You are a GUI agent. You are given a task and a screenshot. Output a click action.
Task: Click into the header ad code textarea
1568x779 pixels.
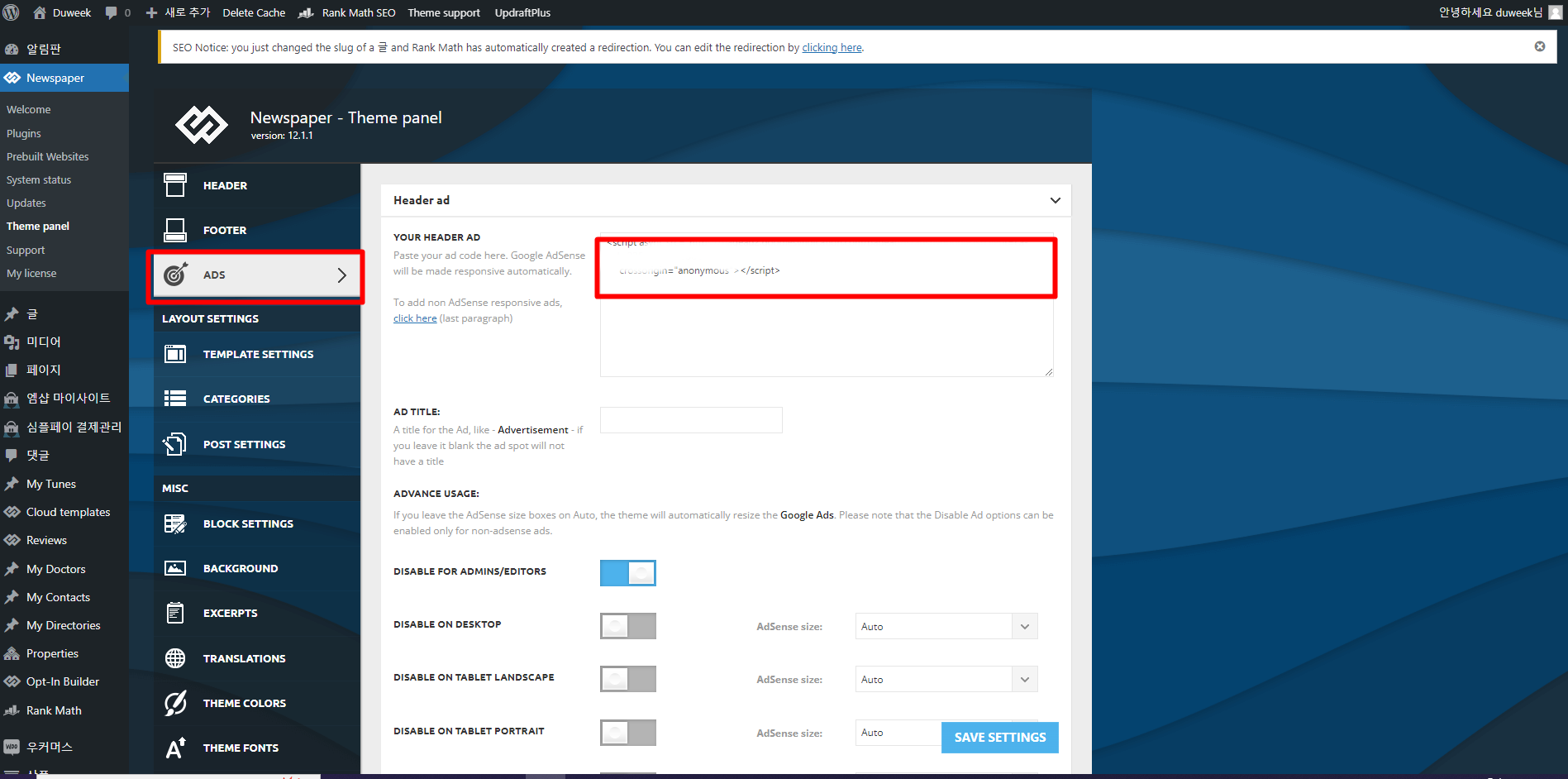click(x=827, y=304)
